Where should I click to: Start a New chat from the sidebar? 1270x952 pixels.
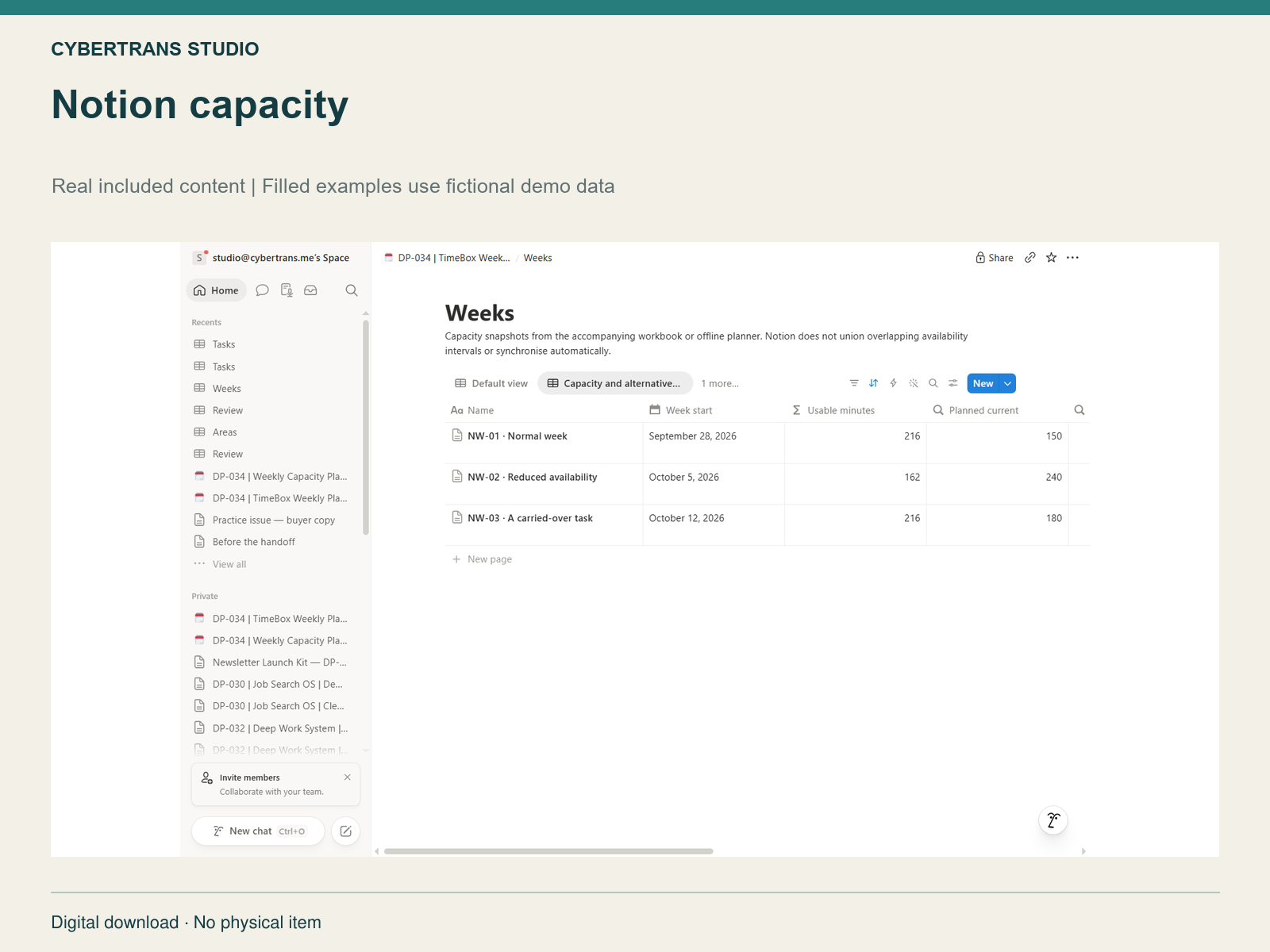(x=258, y=831)
